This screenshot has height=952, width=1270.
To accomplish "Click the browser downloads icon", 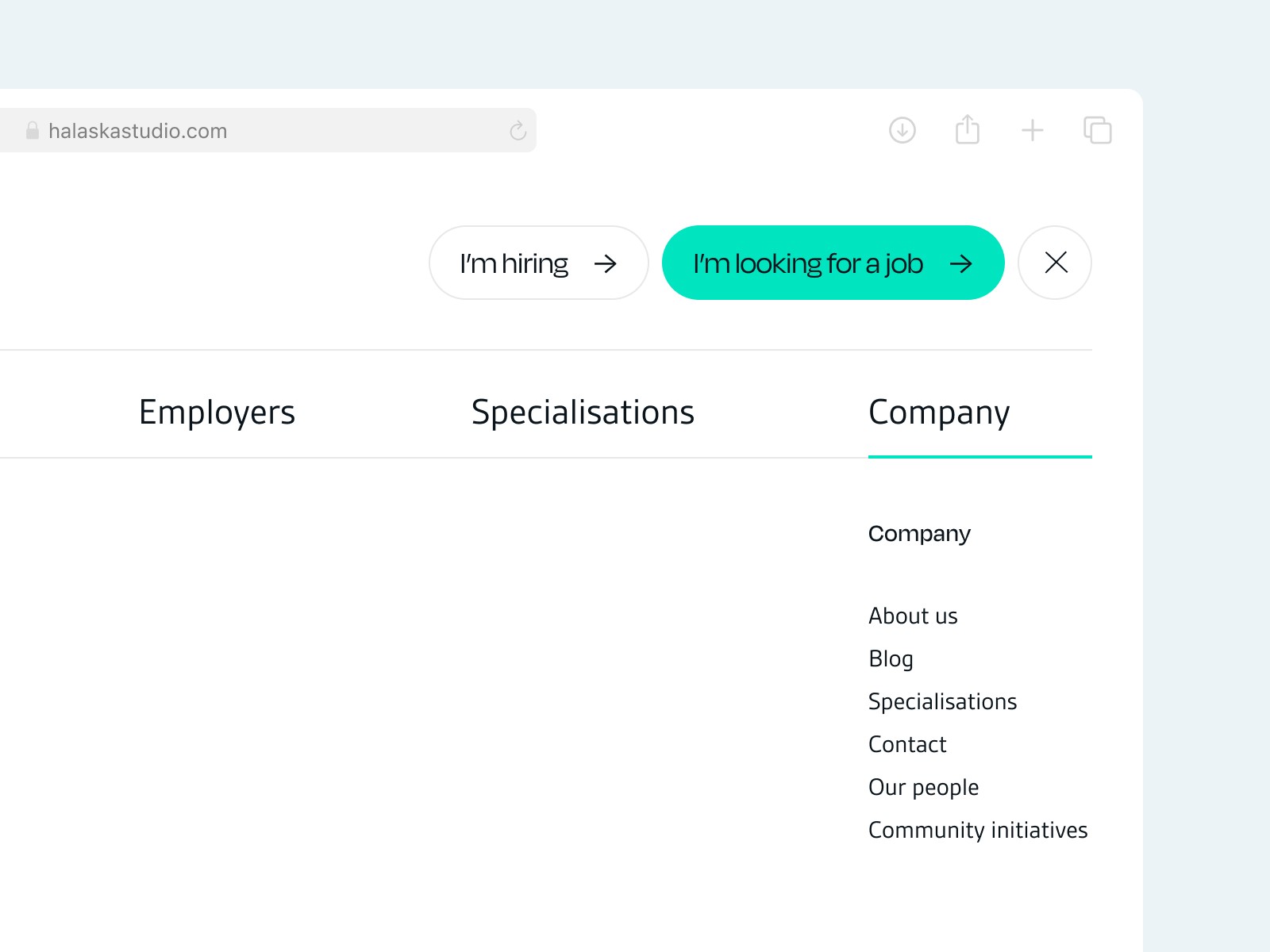I will [x=902, y=130].
